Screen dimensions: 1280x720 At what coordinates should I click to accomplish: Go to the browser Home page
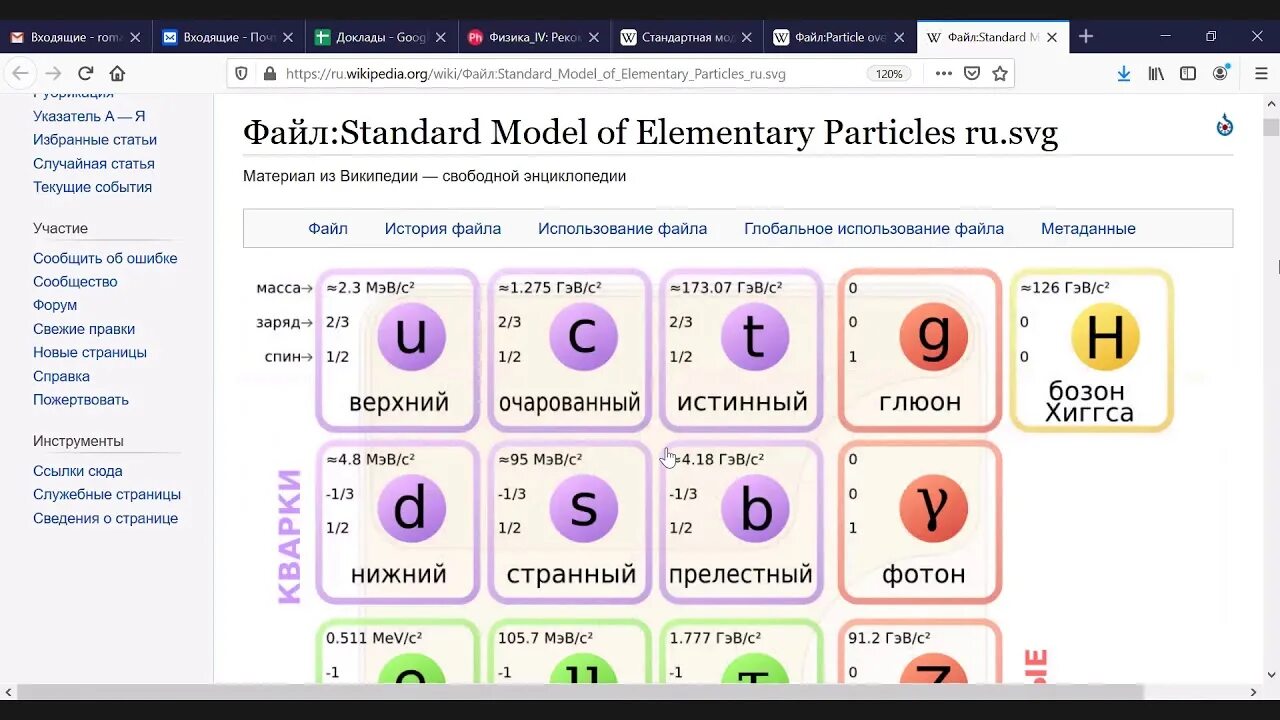click(x=117, y=73)
